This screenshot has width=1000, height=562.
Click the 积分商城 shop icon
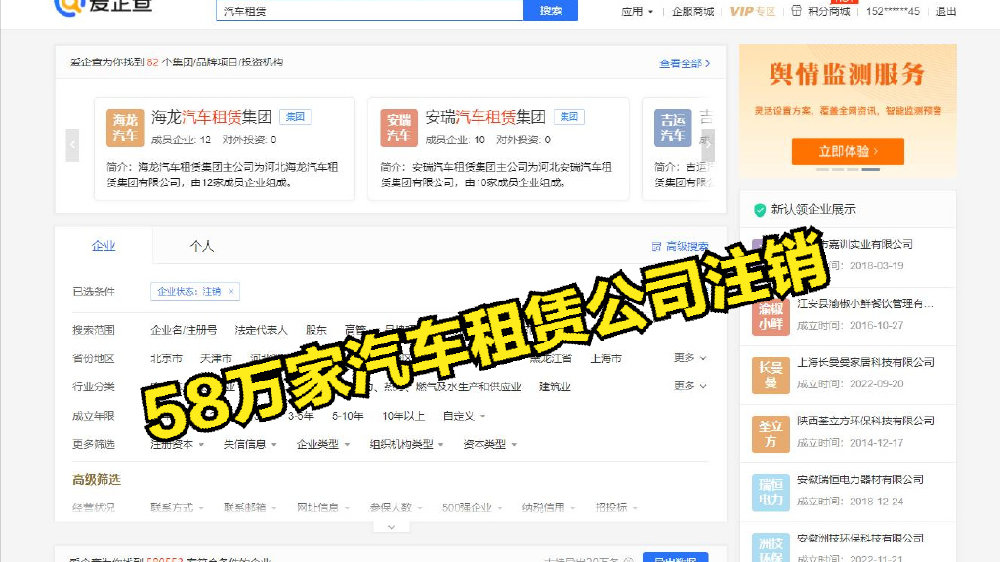(x=797, y=11)
